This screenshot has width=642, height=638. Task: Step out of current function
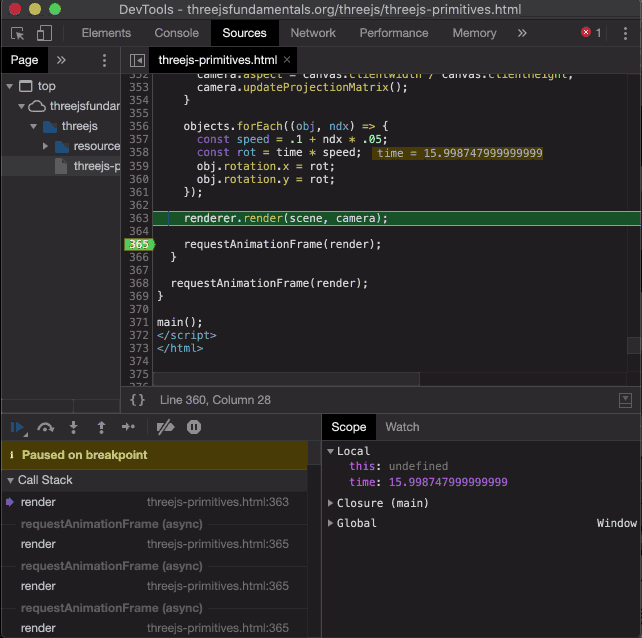[100, 427]
